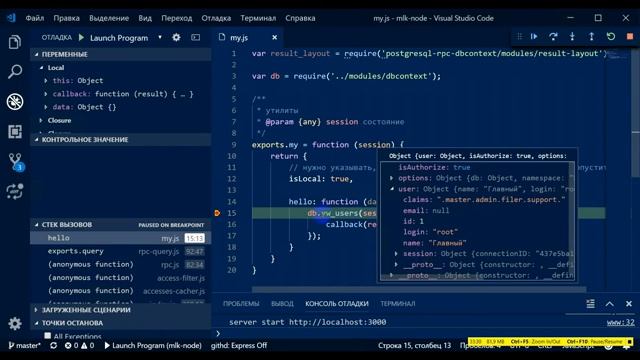Open Source Control view with badge
Image resolution: width=640 pixels, height=360 pixels.
tap(16, 162)
